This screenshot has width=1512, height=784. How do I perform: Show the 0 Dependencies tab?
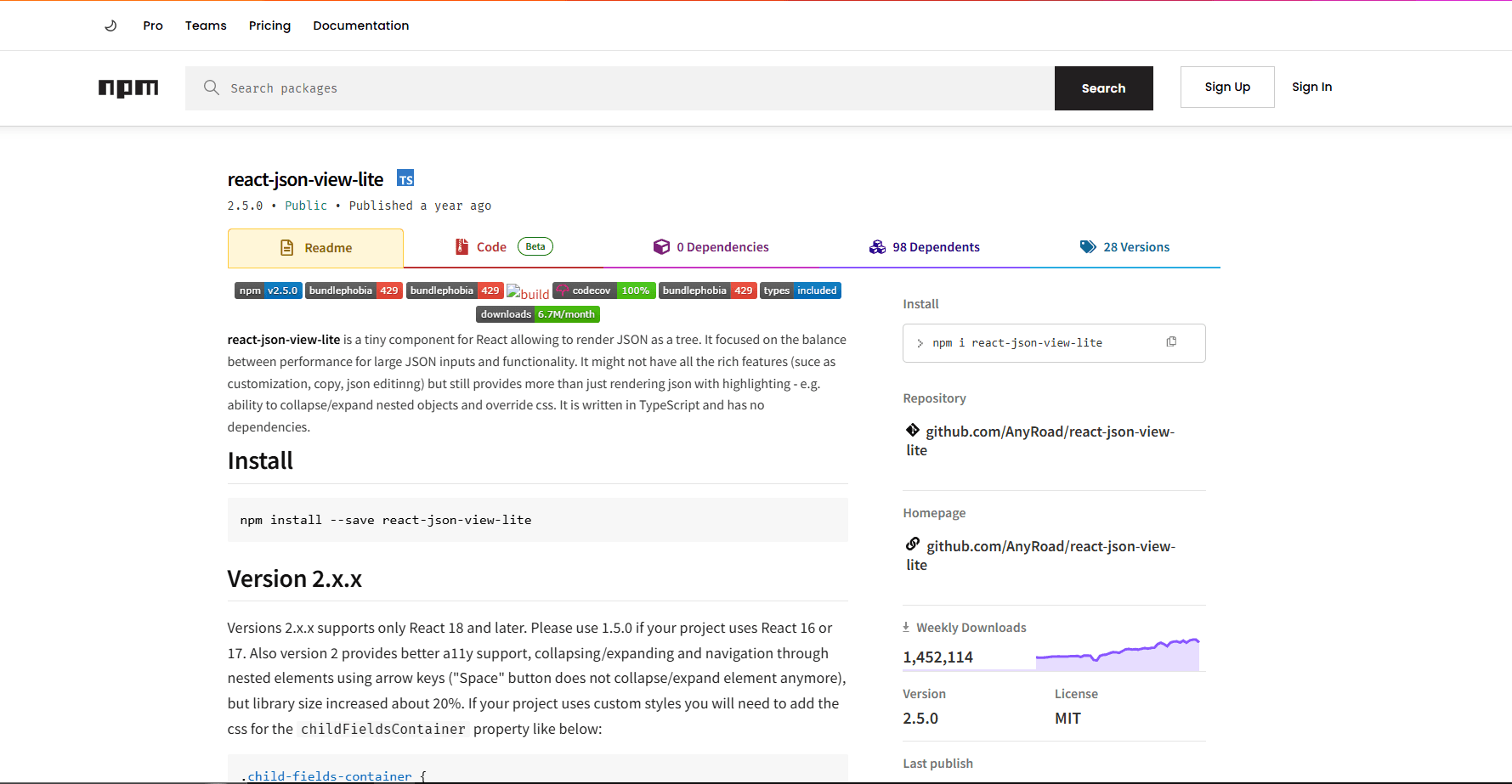coord(711,247)
